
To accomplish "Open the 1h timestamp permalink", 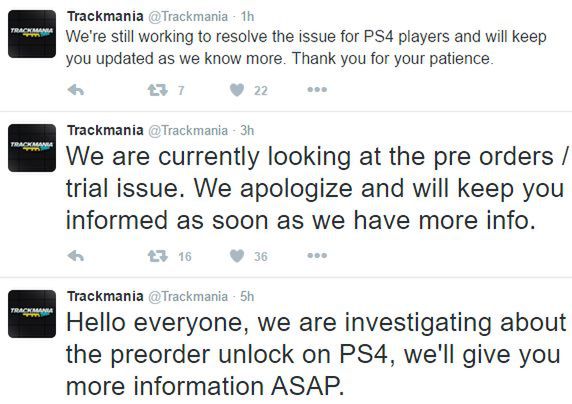I will (x=247, y=16).
